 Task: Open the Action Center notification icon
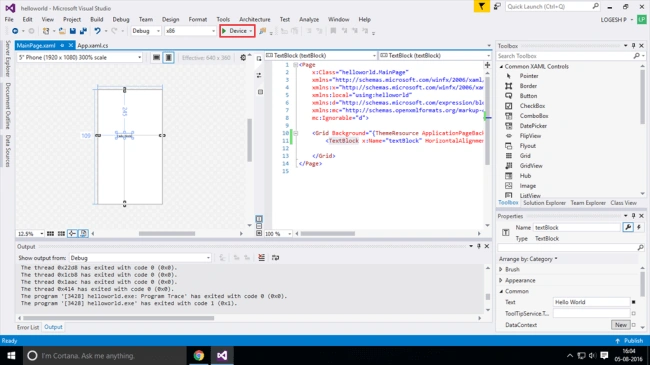coord(604,355)
